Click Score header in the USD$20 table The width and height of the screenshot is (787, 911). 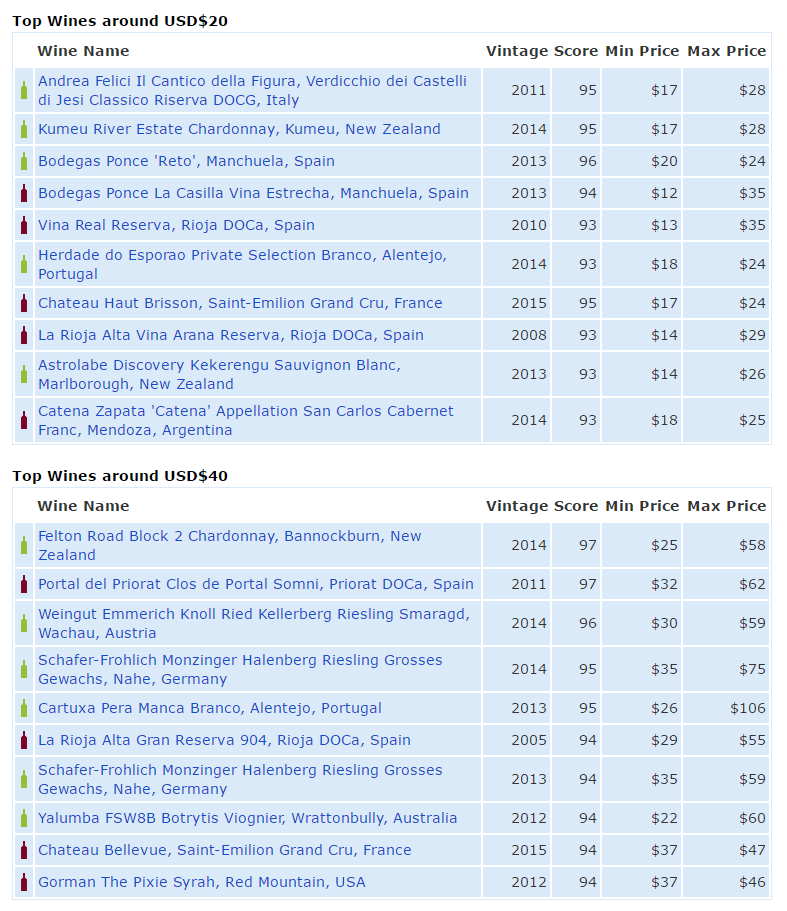[x=576, y=51]
